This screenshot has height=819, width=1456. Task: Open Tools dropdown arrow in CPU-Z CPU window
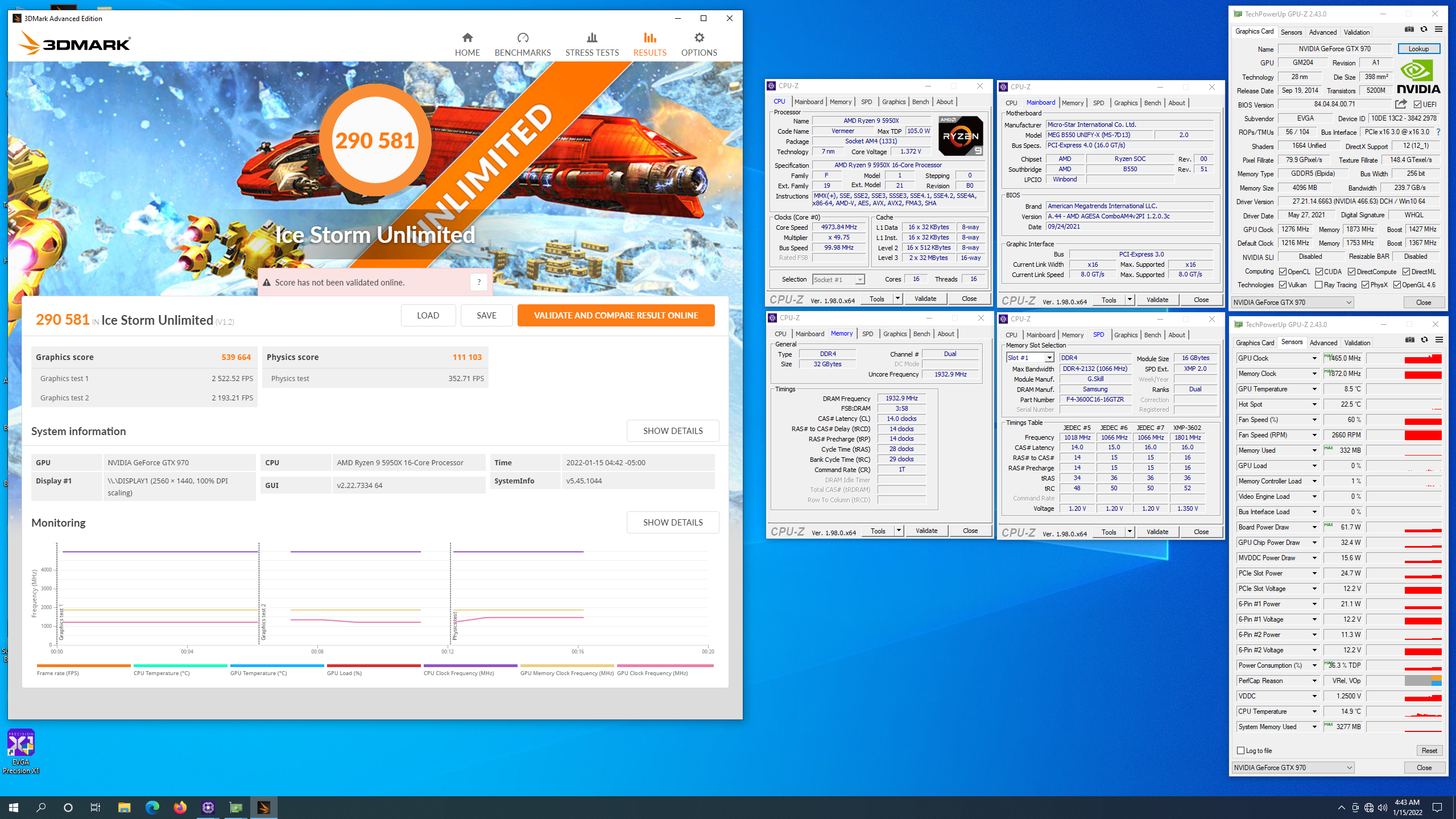897,299
